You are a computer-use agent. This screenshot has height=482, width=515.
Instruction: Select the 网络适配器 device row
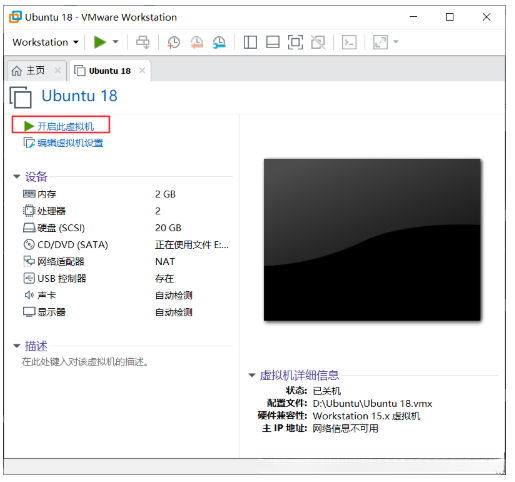tap(127, 262)
